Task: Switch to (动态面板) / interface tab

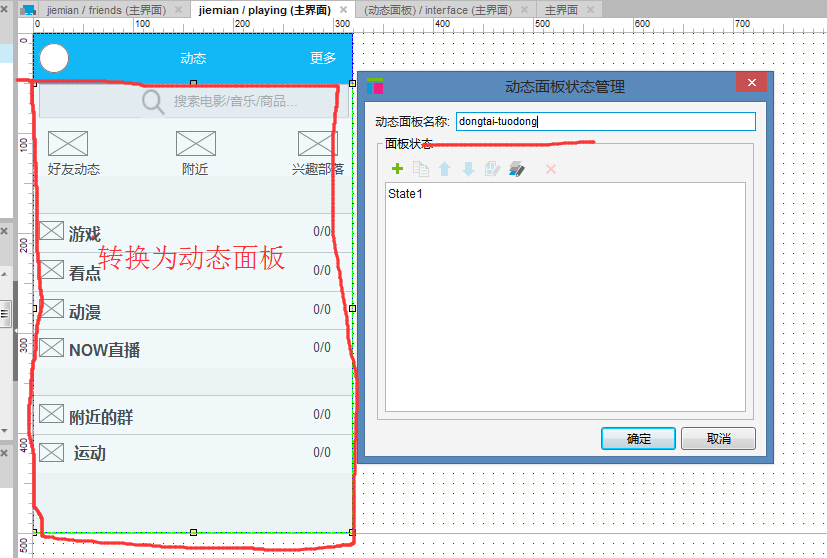Action: click(438, 10)
